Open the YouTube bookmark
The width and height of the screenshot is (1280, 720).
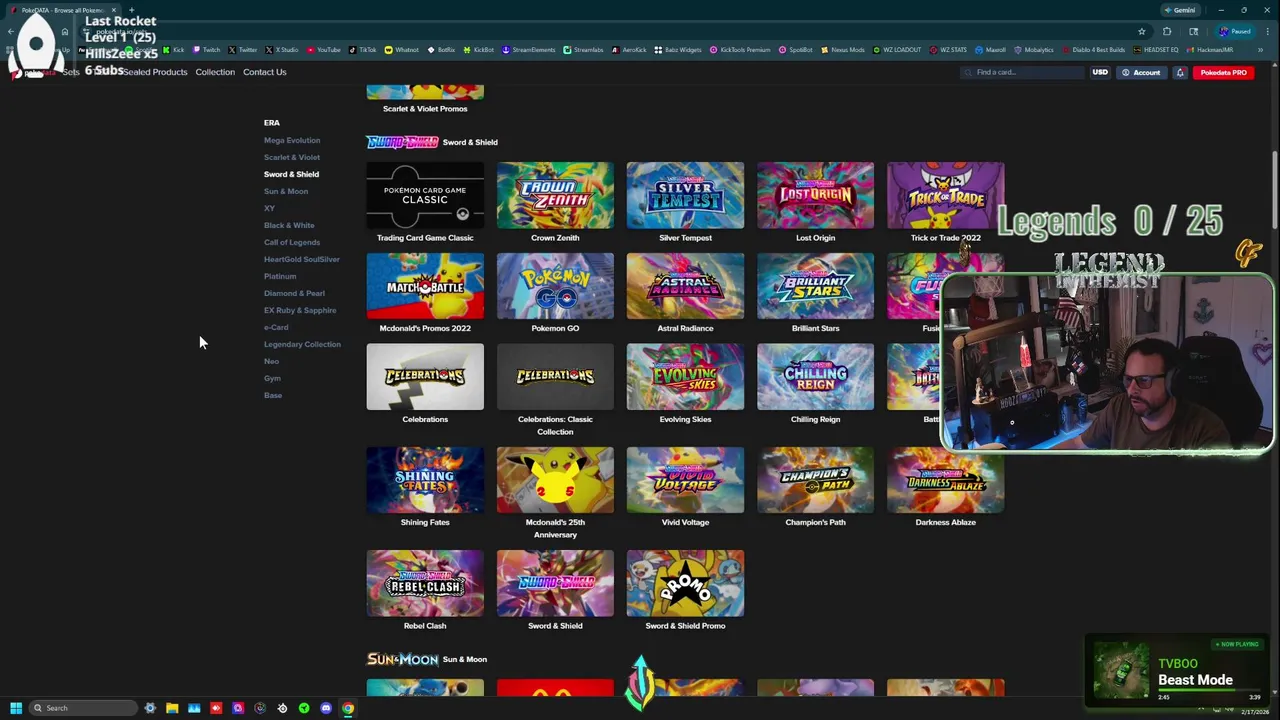click(x=325, y=50)
